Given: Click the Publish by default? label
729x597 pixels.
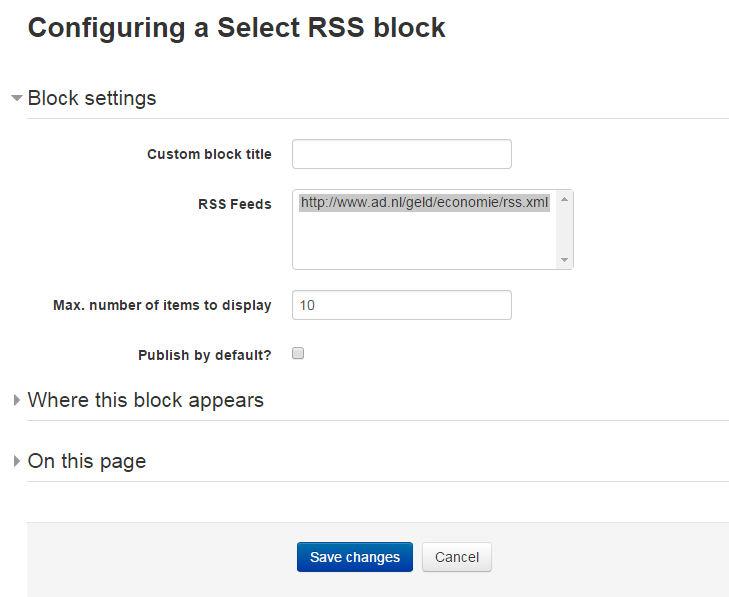Looking at the screenshot, I should tap(205, 355).
